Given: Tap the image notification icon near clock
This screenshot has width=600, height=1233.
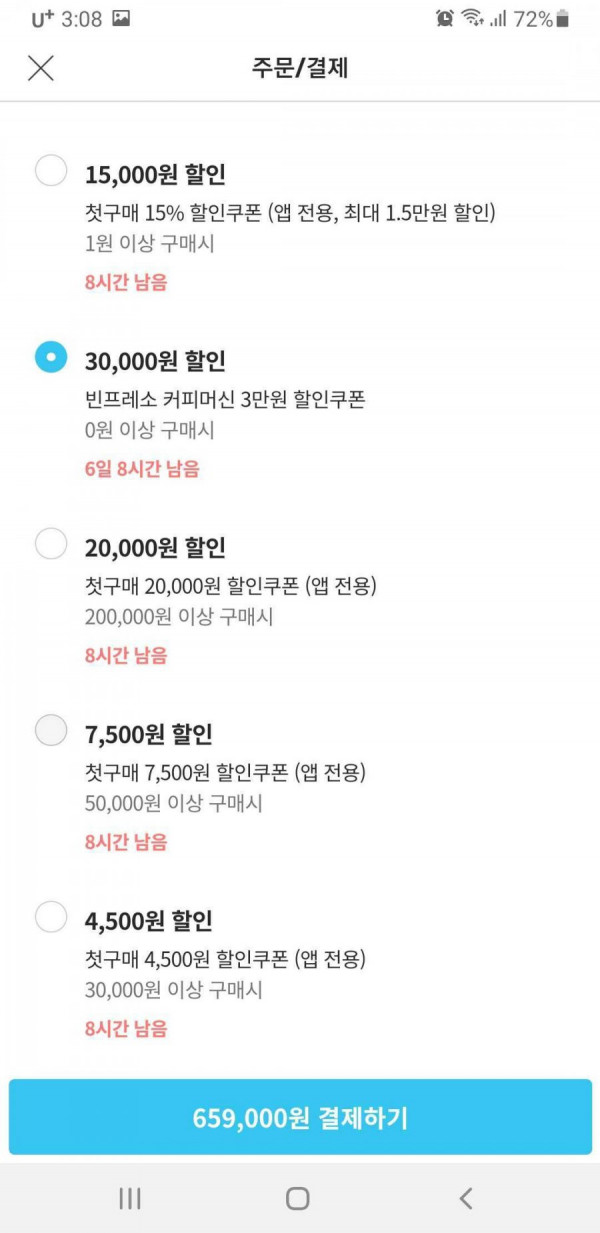Looking at the screenshot, I should pyautogui.click(x=121, y=18).
